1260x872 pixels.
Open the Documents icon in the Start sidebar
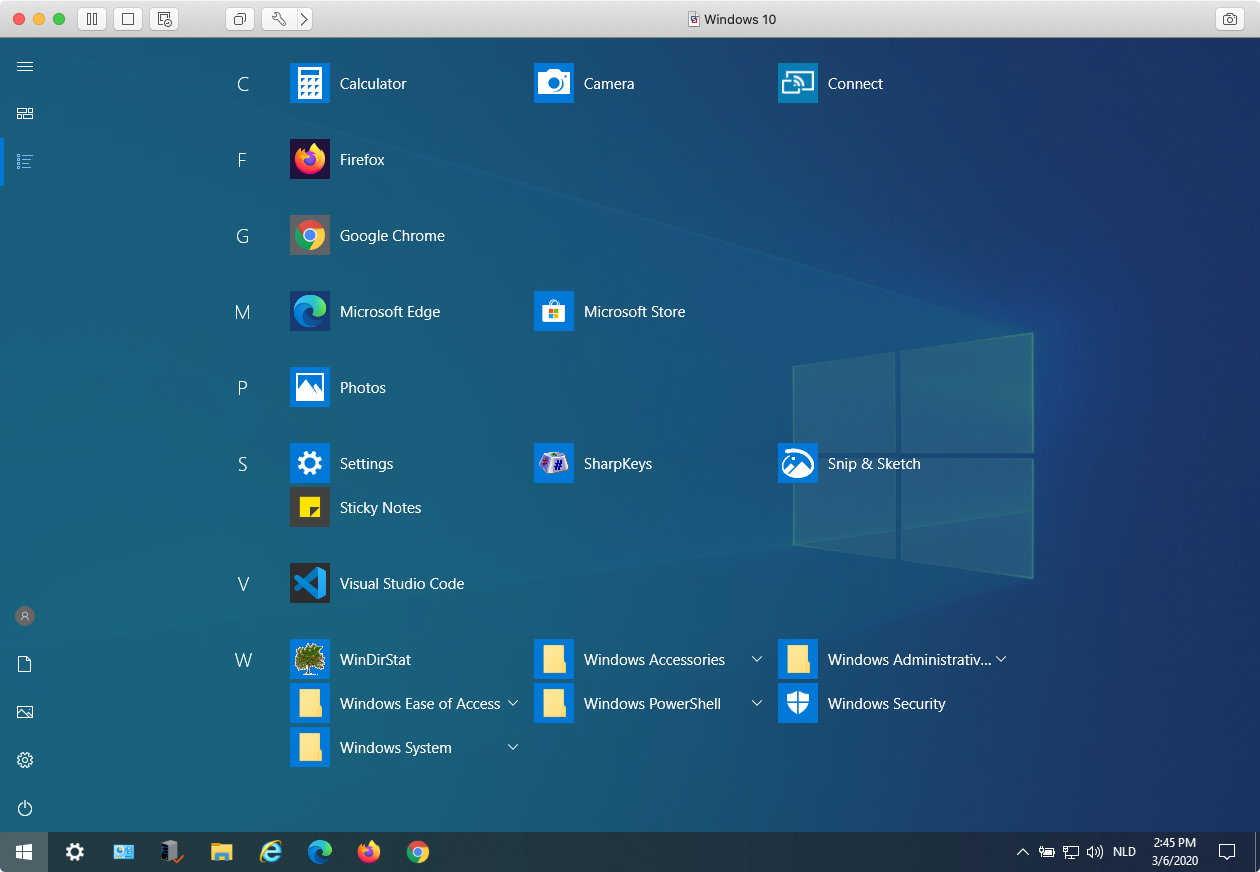point(25,664)
